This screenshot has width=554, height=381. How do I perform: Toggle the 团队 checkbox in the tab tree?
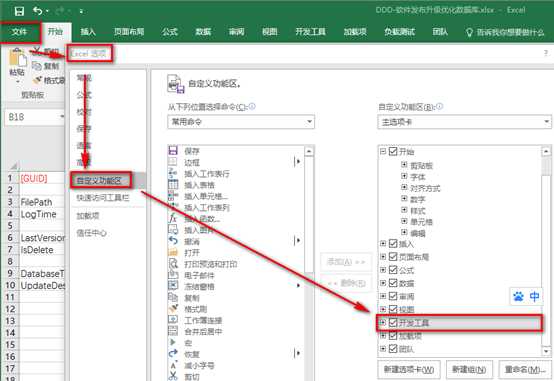[393, 349]
